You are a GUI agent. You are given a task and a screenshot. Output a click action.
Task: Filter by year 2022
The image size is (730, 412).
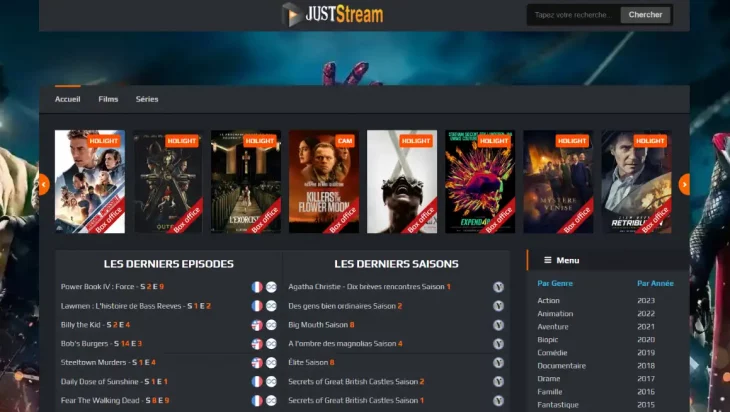(x=646, y=314)
